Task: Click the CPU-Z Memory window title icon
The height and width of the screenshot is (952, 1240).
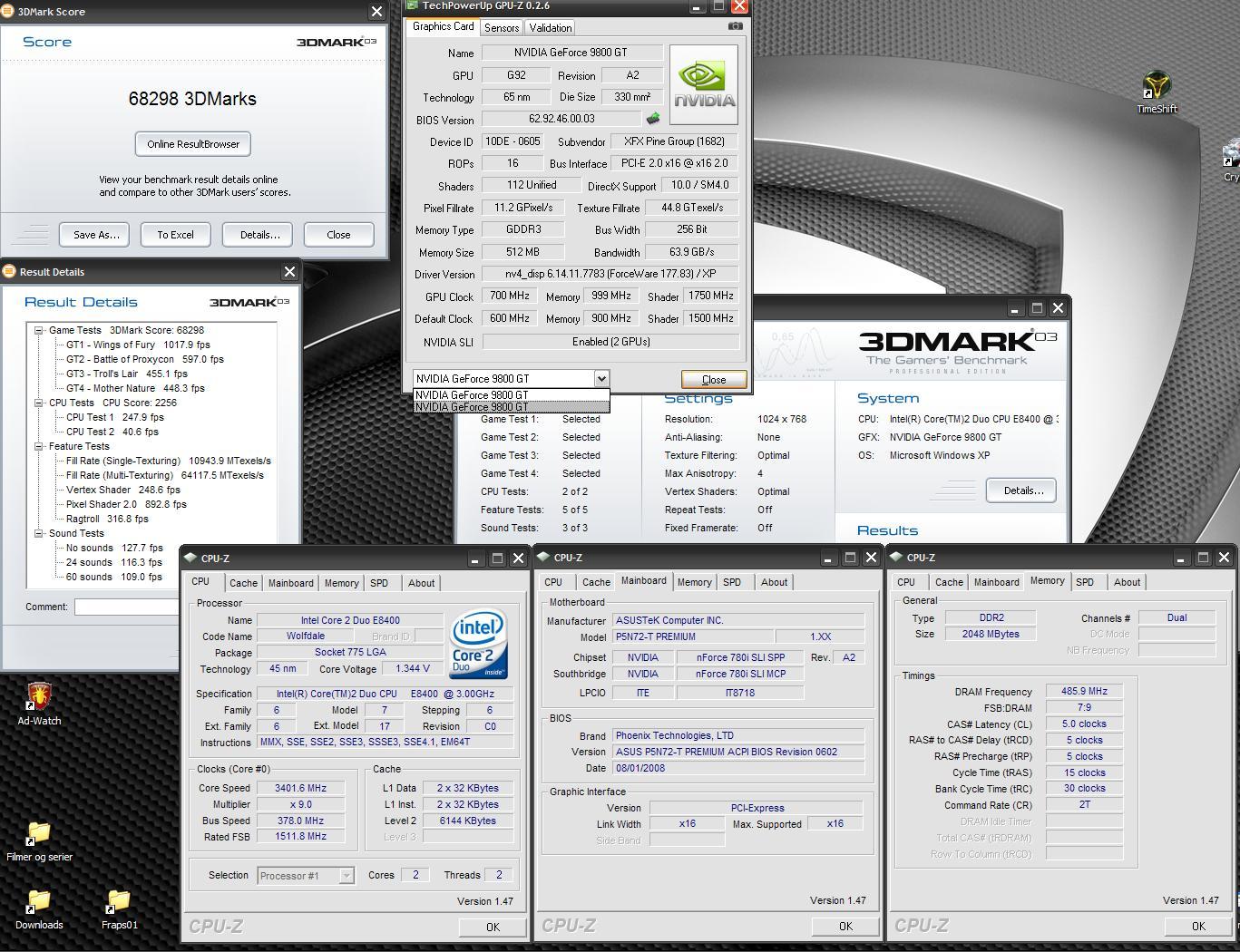Action: tap(896, 558)
